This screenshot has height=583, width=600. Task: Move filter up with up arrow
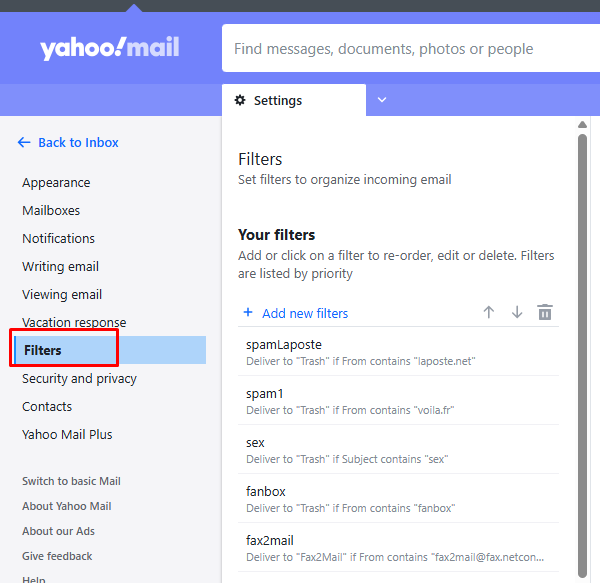(489, 312)
